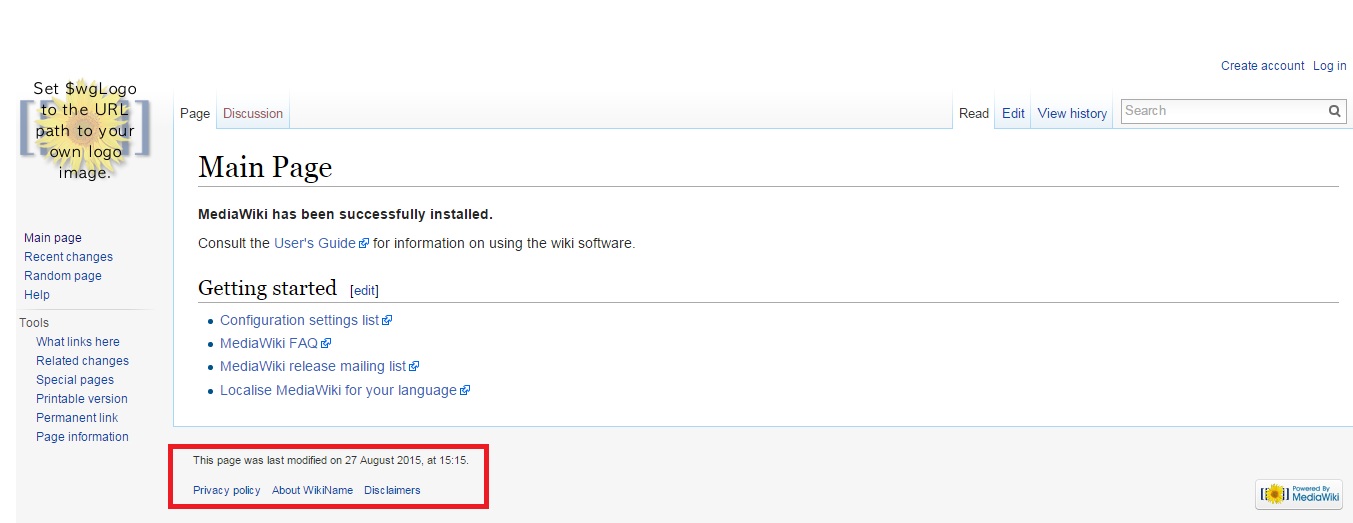
Task: Open Special pages list
Action: (x=75, y=380)
